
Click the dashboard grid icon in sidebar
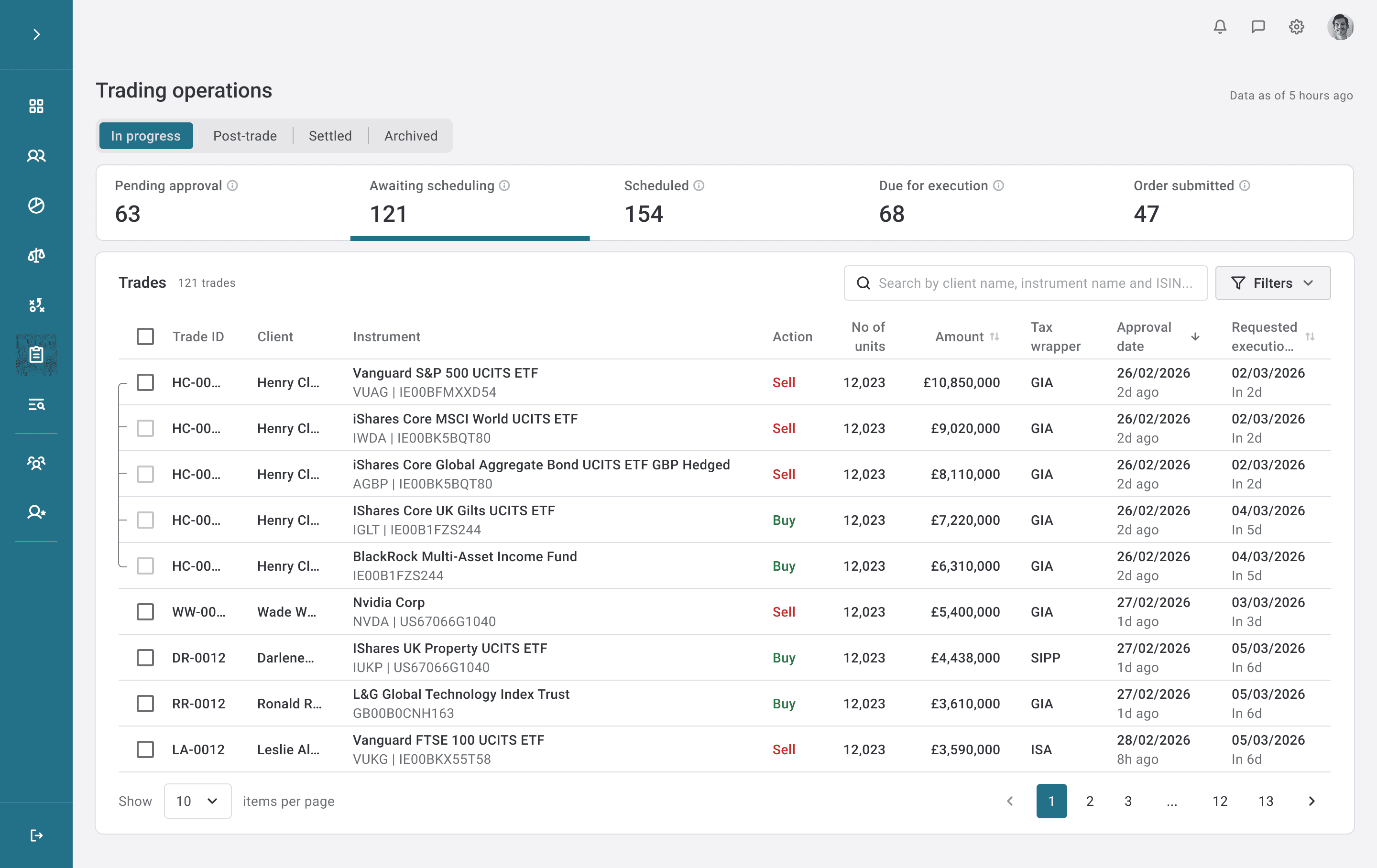pyautogui.click(x=36, y=107)
